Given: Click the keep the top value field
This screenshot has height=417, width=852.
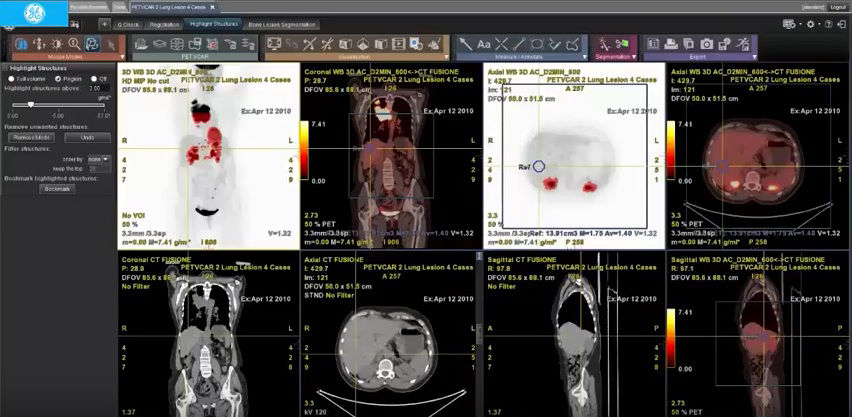Looking at the screenshot, I should (99, 169).
